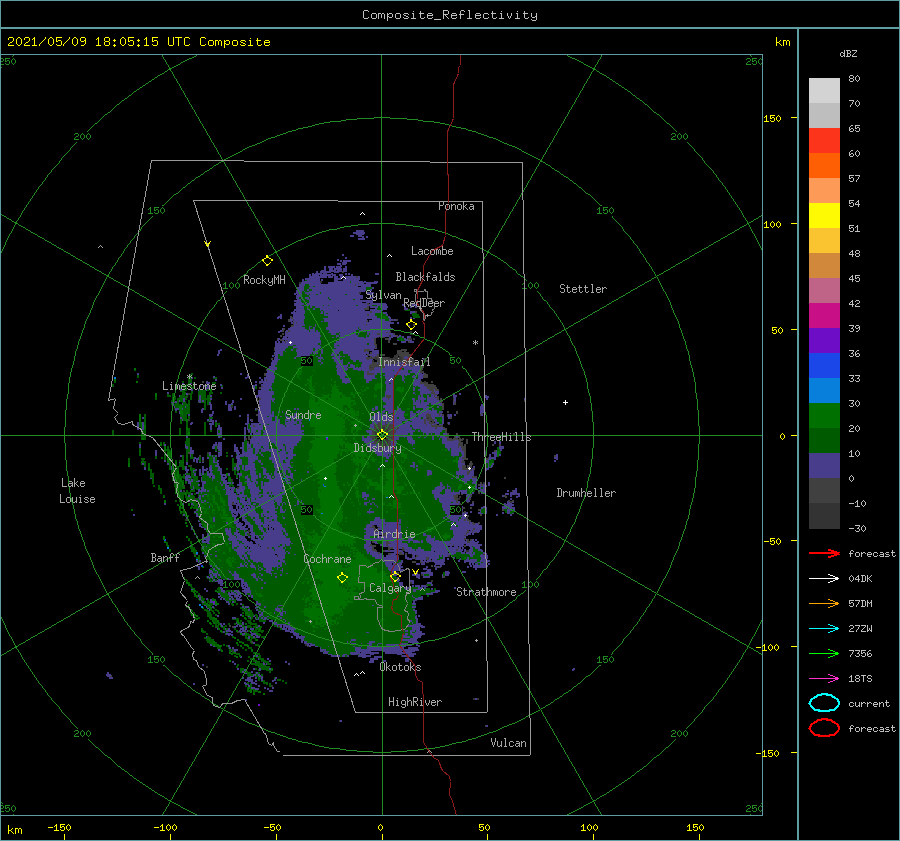The height and width of the screenshot is (841, 900).
Task: Click the yellow diamond marker above Calgary
Action: [395, 576]
